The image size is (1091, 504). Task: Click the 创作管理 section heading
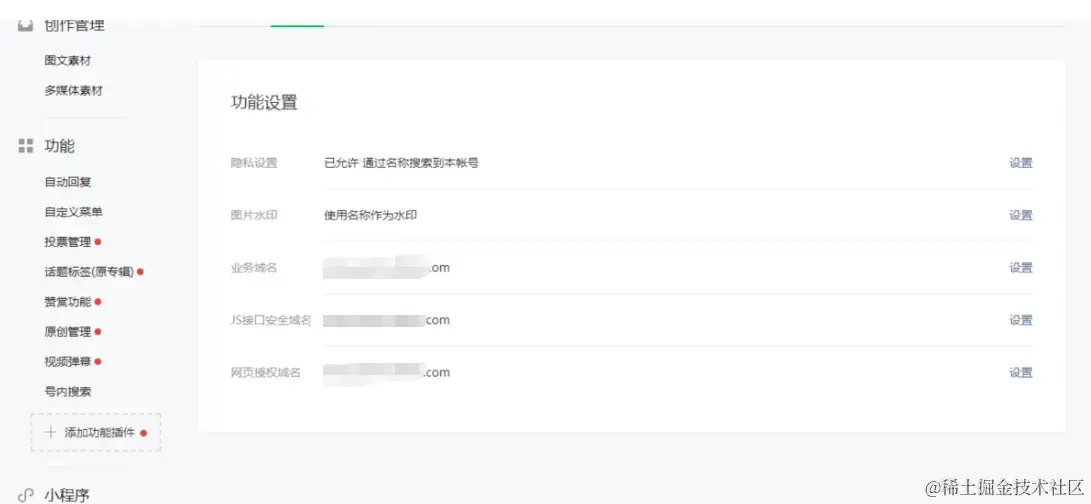pyautogui.click(x=74, y=26)
